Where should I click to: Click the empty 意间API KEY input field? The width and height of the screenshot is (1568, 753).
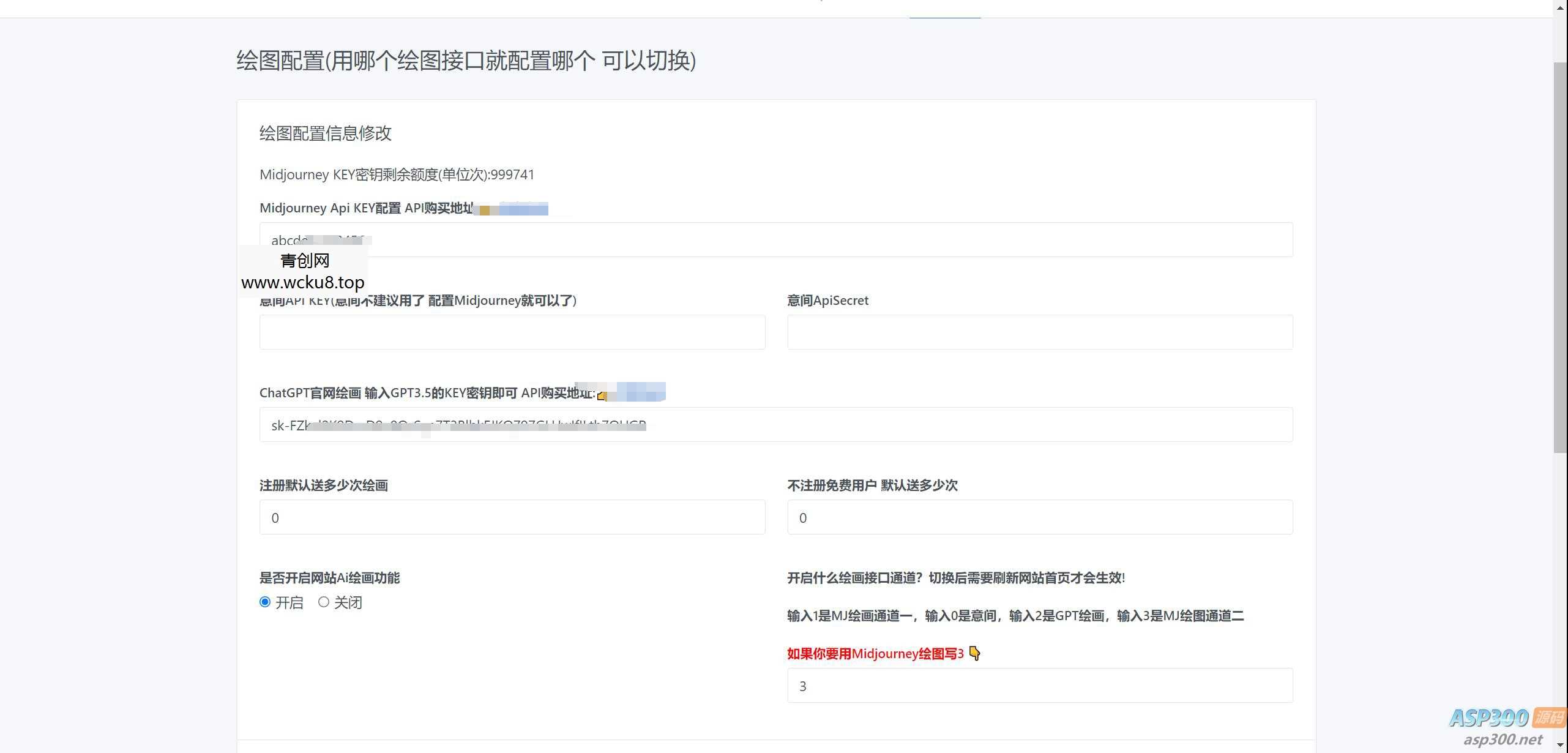[x=512, y=332]
